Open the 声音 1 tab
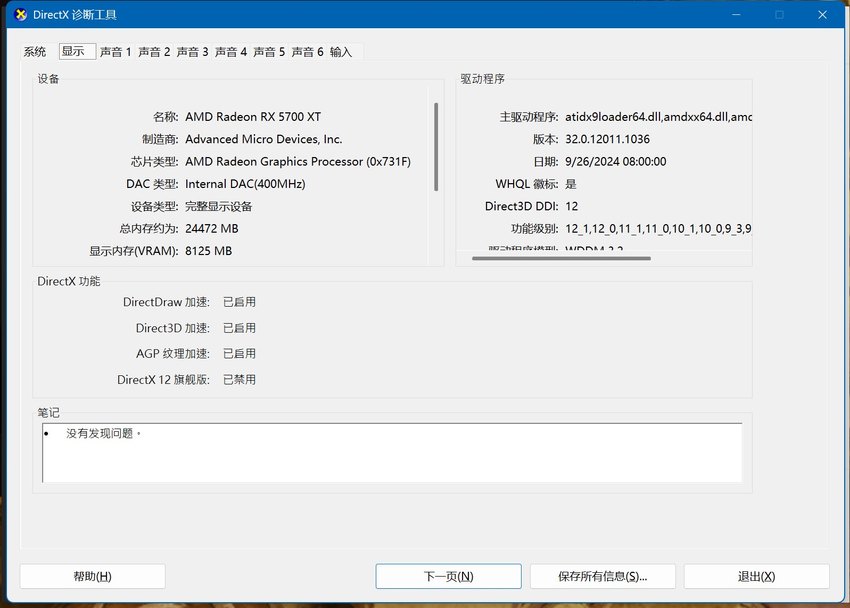This screenshot has height=608, width=850. click(x=115, y=51)
